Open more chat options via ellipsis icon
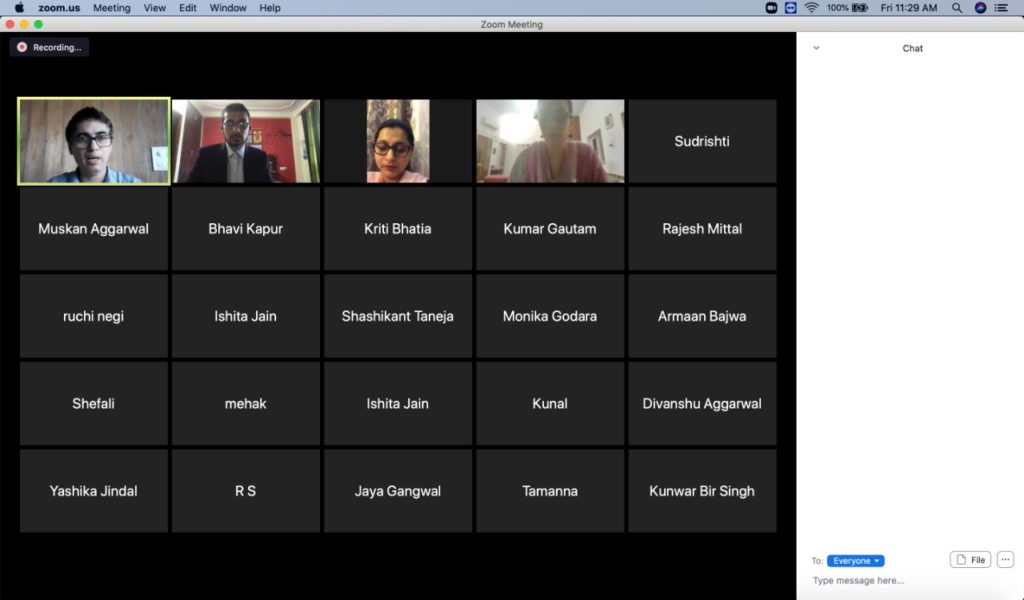Image resolution: width=1024 pixels, height=600 pixels. click(x=1004, y=559)
